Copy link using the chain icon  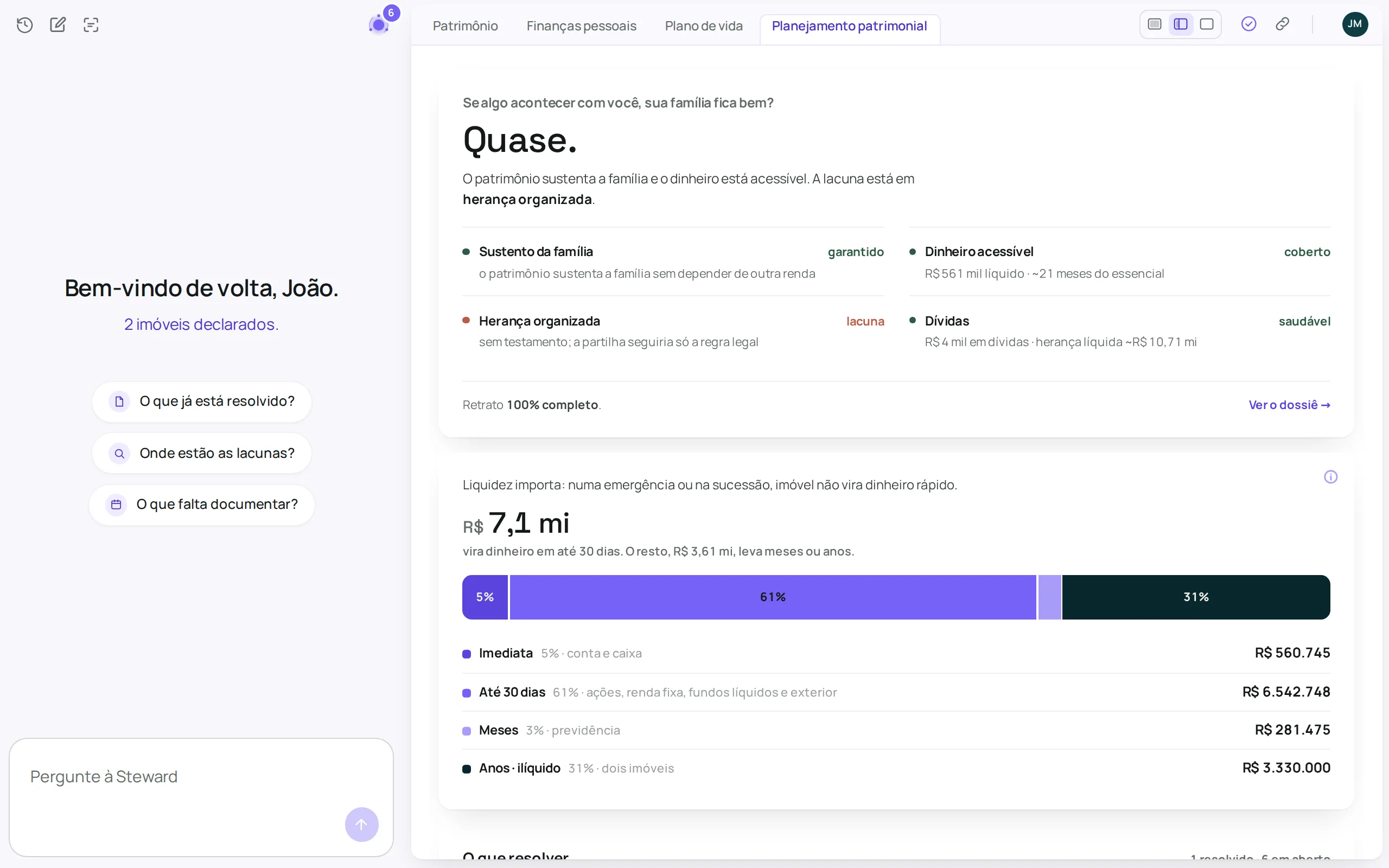1283,24
